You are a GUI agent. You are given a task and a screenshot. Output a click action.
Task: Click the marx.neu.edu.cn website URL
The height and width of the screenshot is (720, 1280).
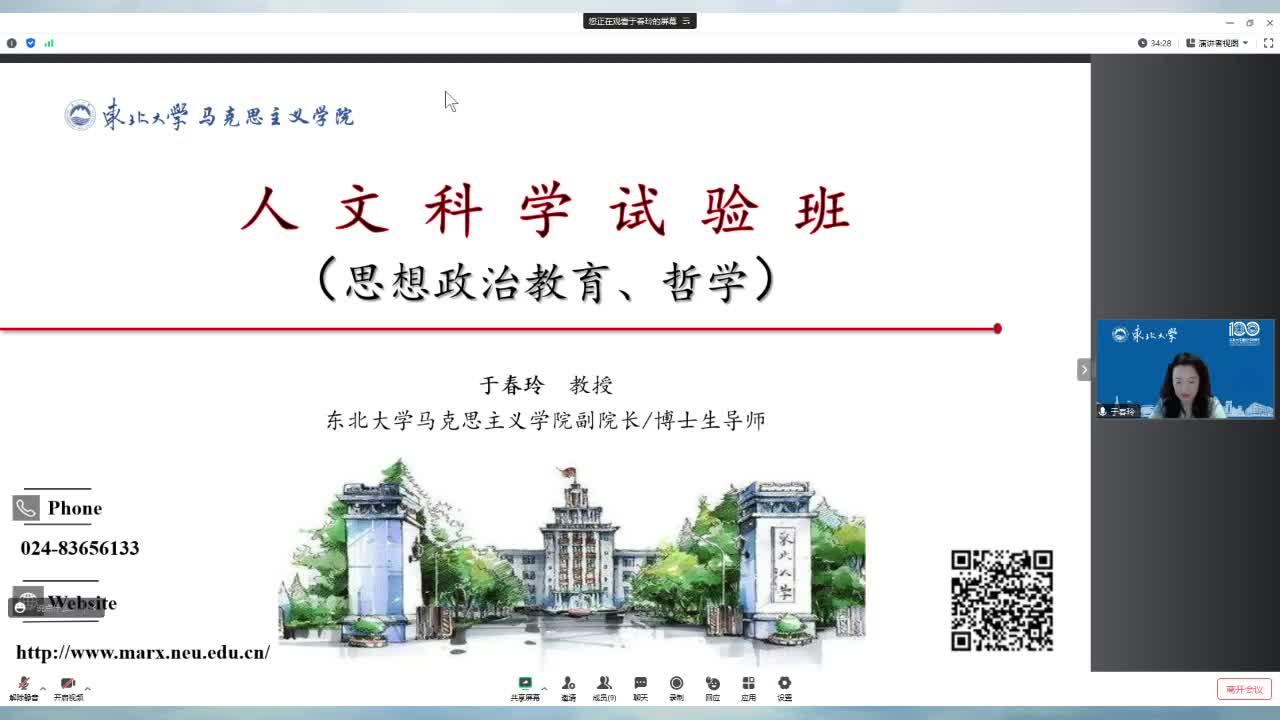pos(143,653)
